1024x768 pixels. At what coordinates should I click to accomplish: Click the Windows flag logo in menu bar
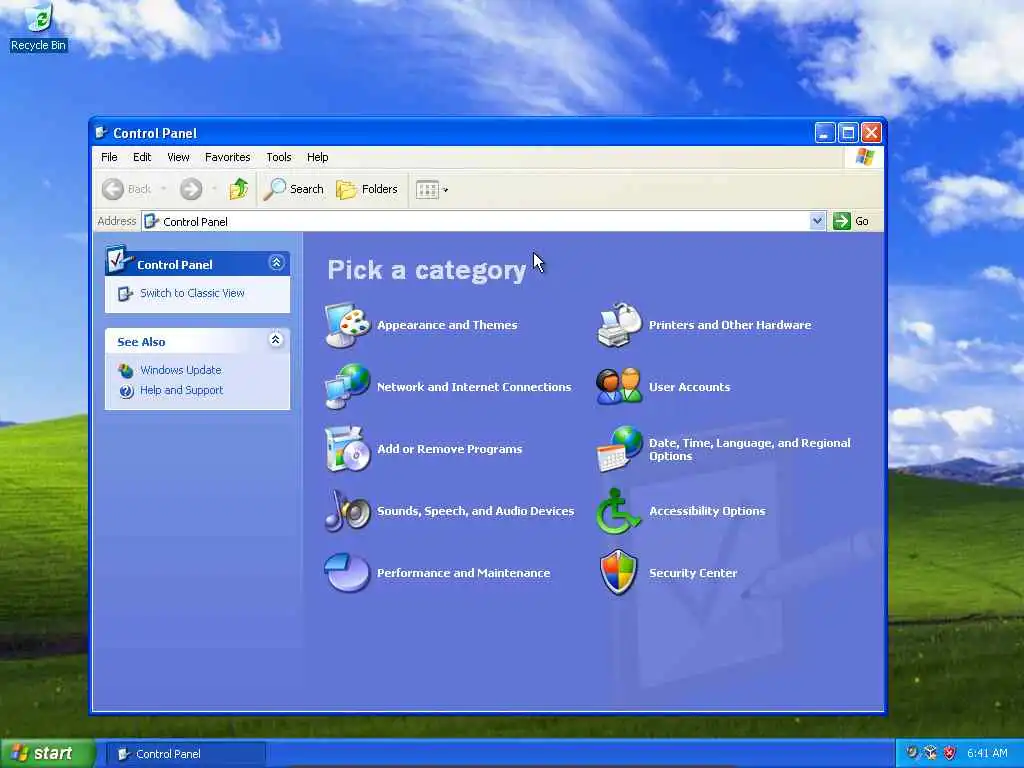click(x=865, y=157)
